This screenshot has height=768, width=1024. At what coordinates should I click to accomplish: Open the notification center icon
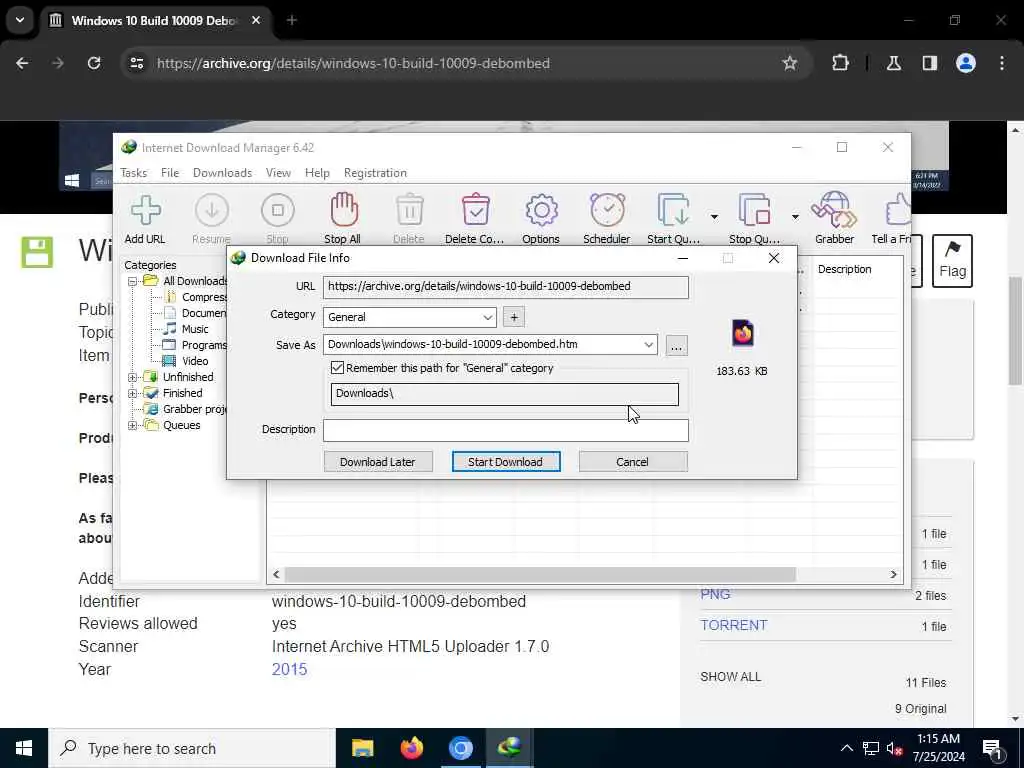point(993,749)
